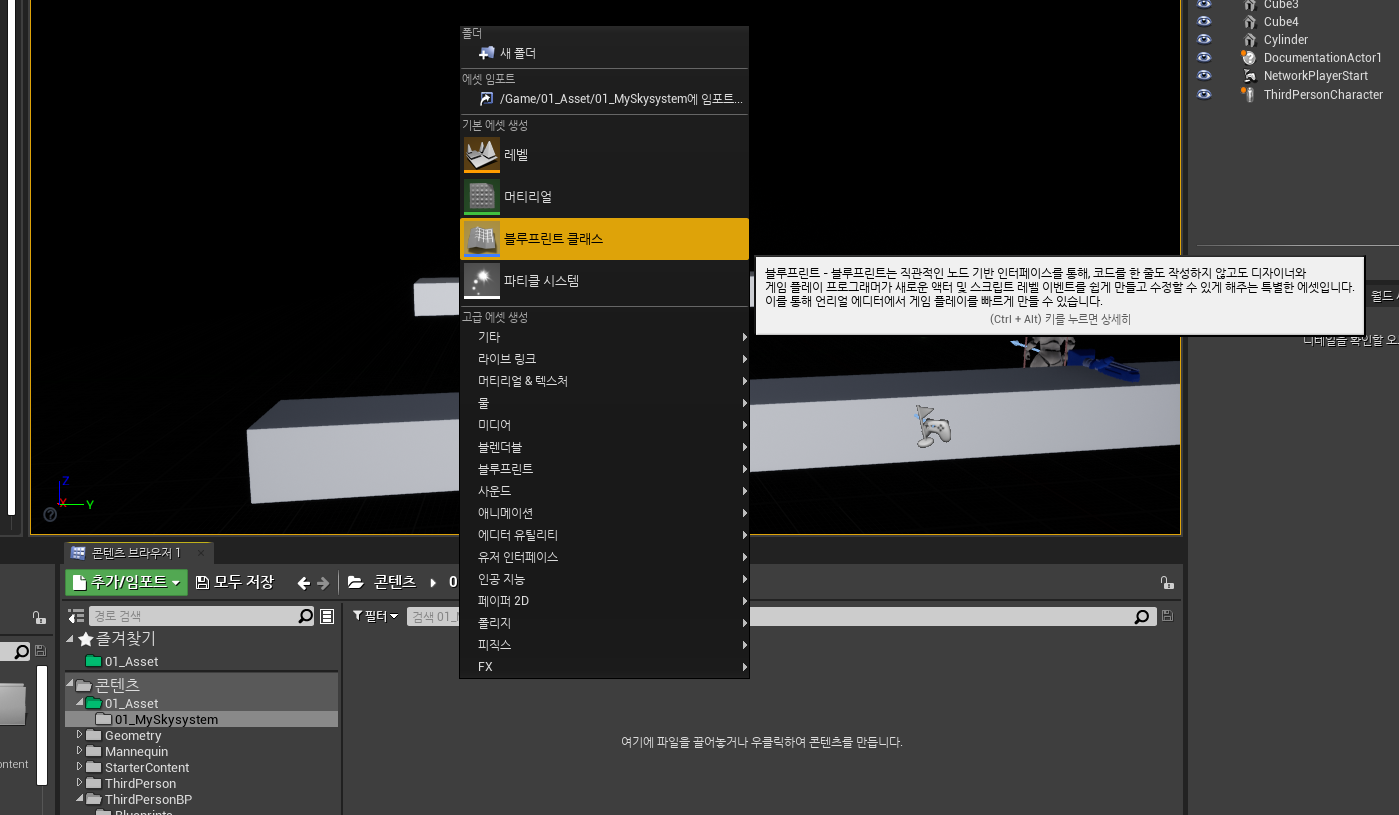This screenshot has width=1399, height=815.
Task: Create a new 레벨 asset
Action: (x=604, y=155)
